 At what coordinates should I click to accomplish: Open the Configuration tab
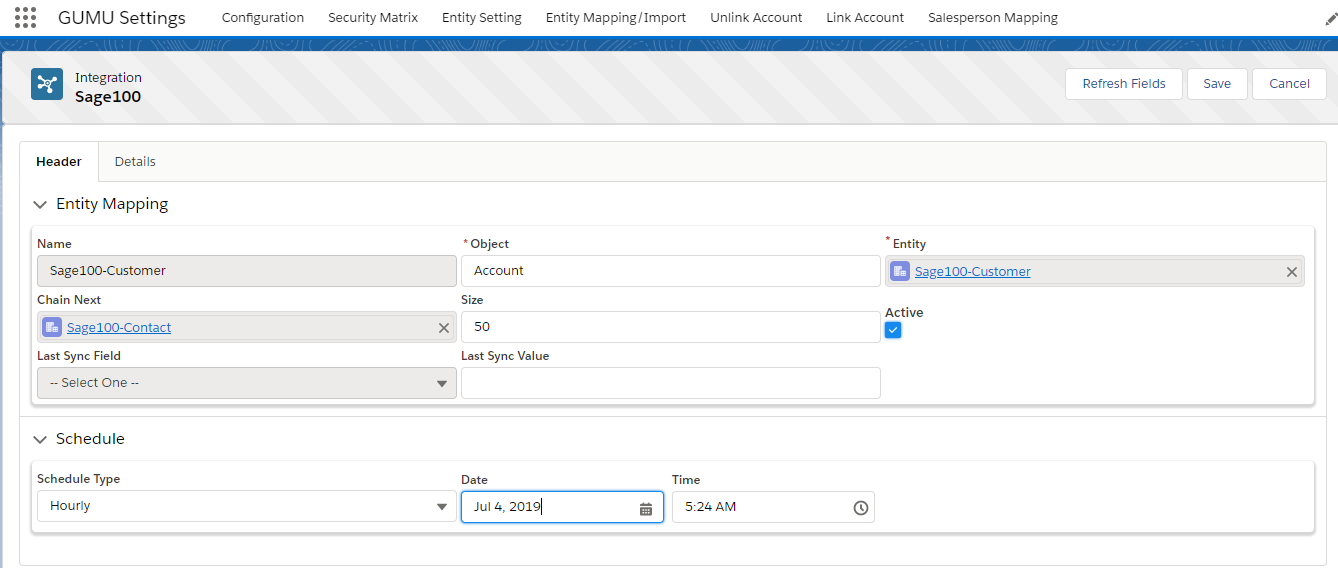(263, 18)
